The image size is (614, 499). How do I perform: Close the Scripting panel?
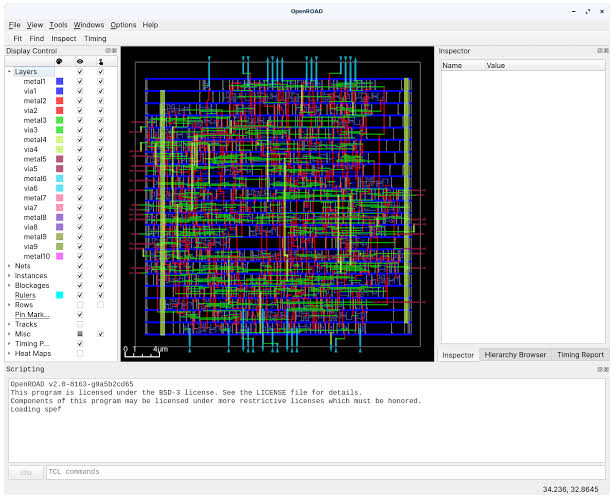[606, 369]
